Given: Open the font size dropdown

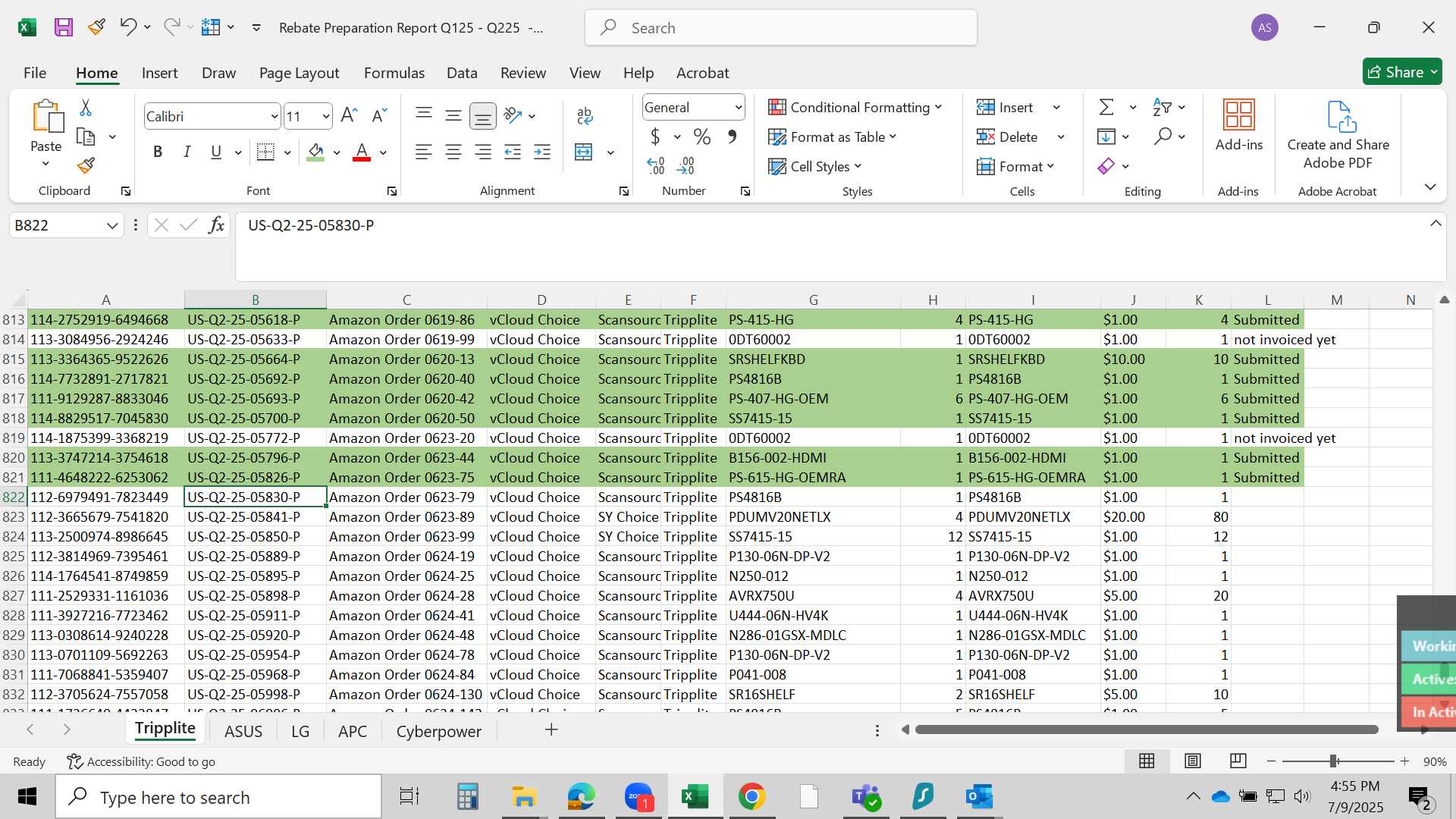Looking at the screenshot, I should 325,117.
